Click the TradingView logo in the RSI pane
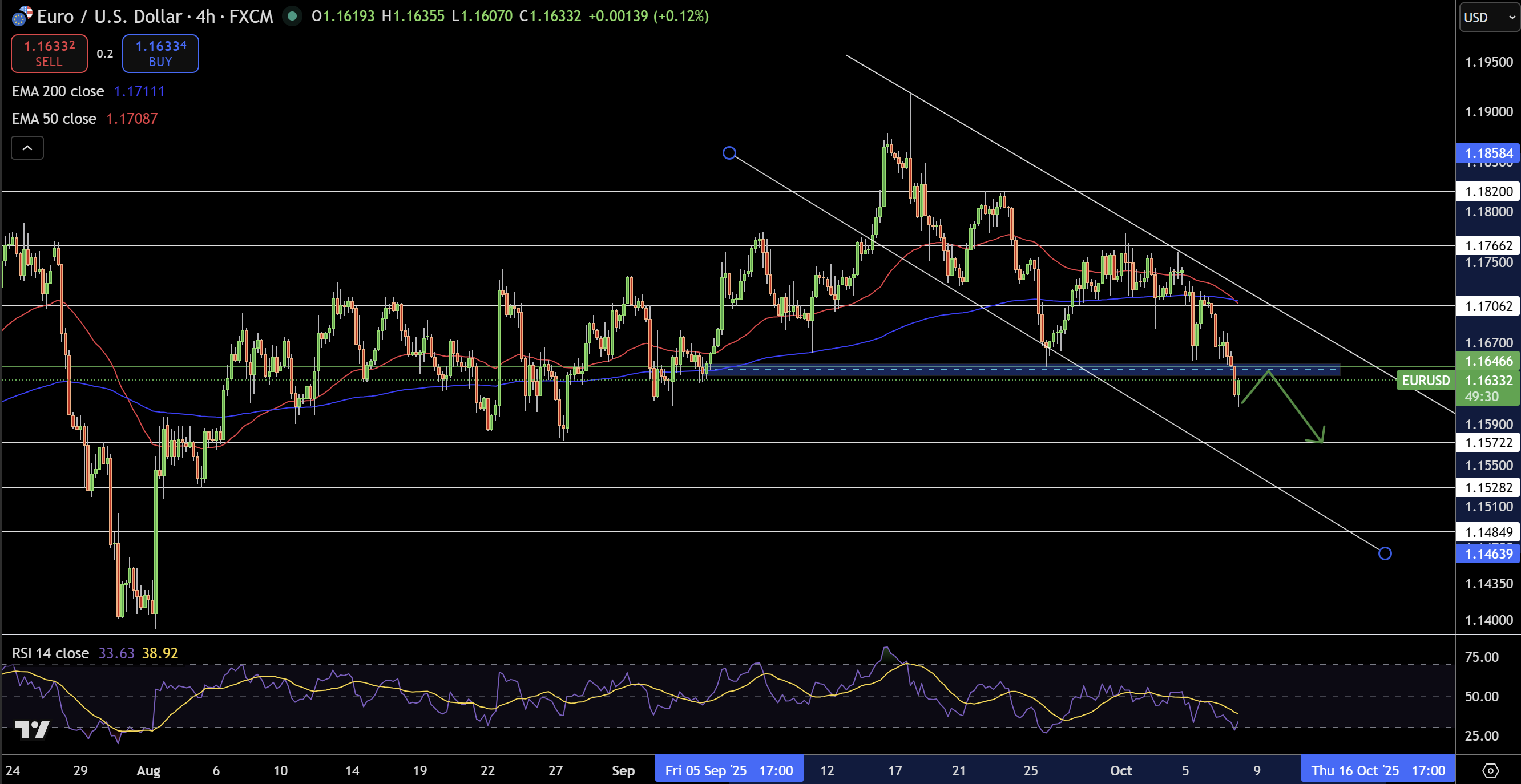 point(31,730)
